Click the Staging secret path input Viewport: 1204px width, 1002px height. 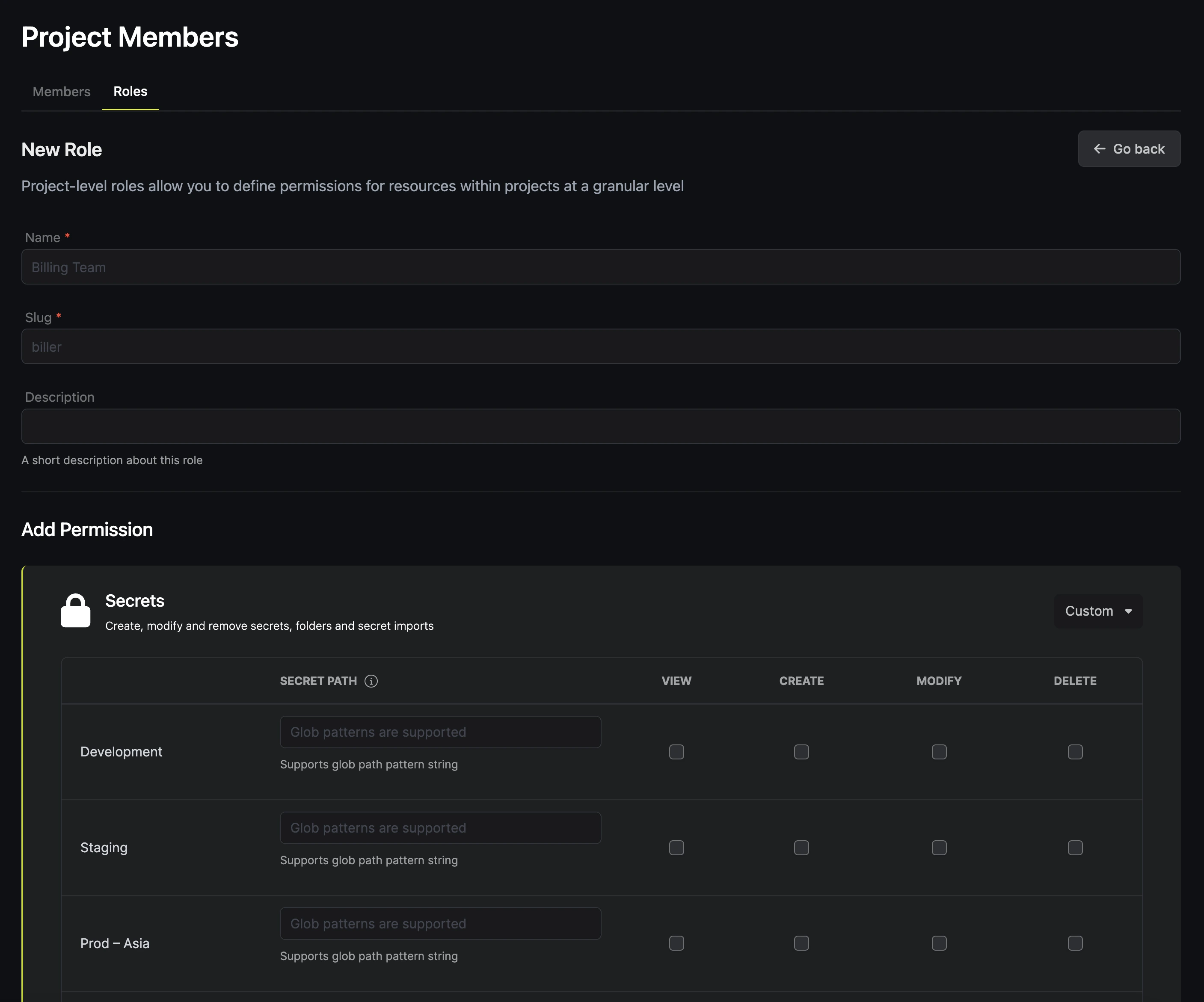point(440,828)
